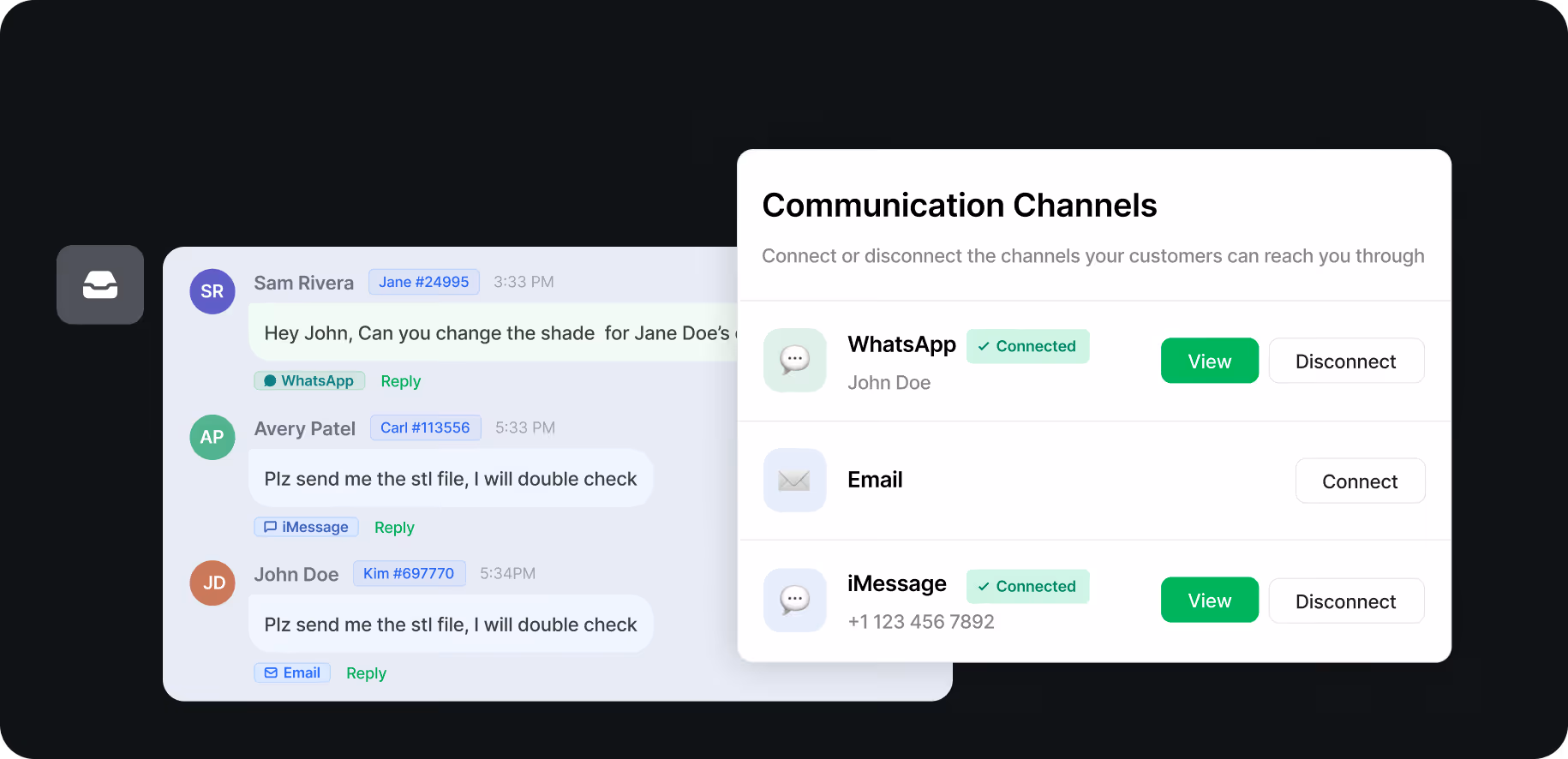Open the Kim #697770 case tag
This screenshot has width=1568, height=759.
(410, 573)
